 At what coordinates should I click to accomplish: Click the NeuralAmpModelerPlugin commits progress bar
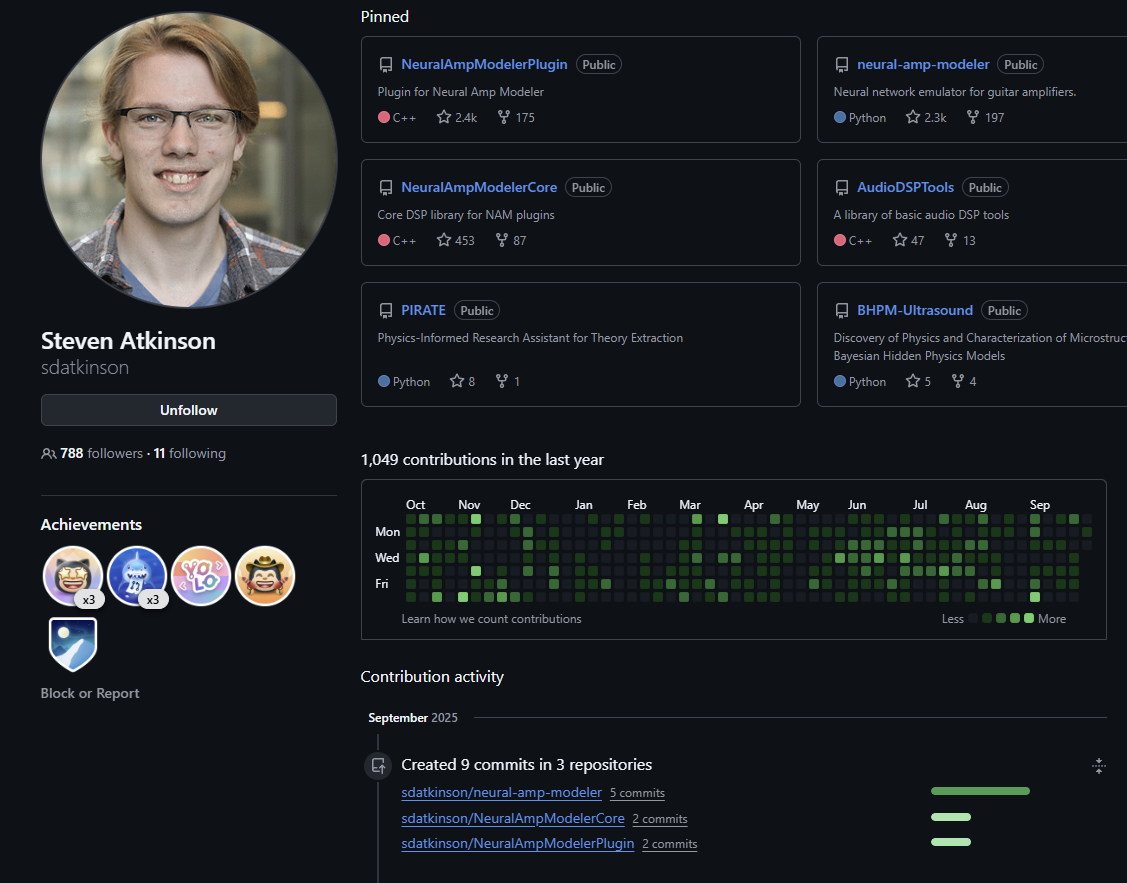pos(950,842)
